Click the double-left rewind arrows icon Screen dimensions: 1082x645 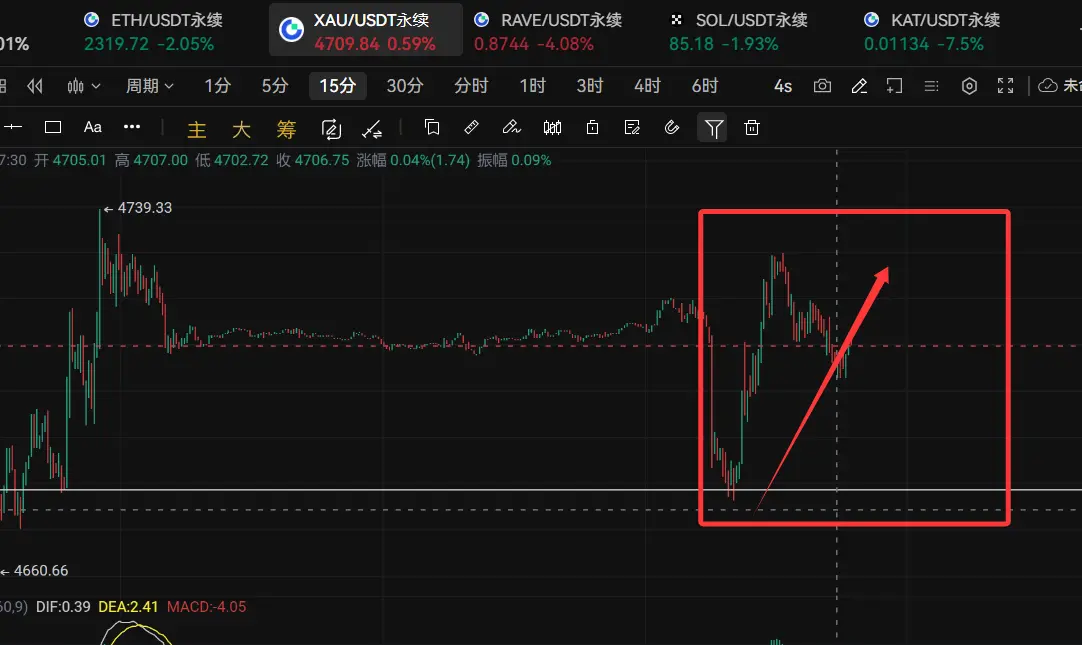click(x=35, y=86)
